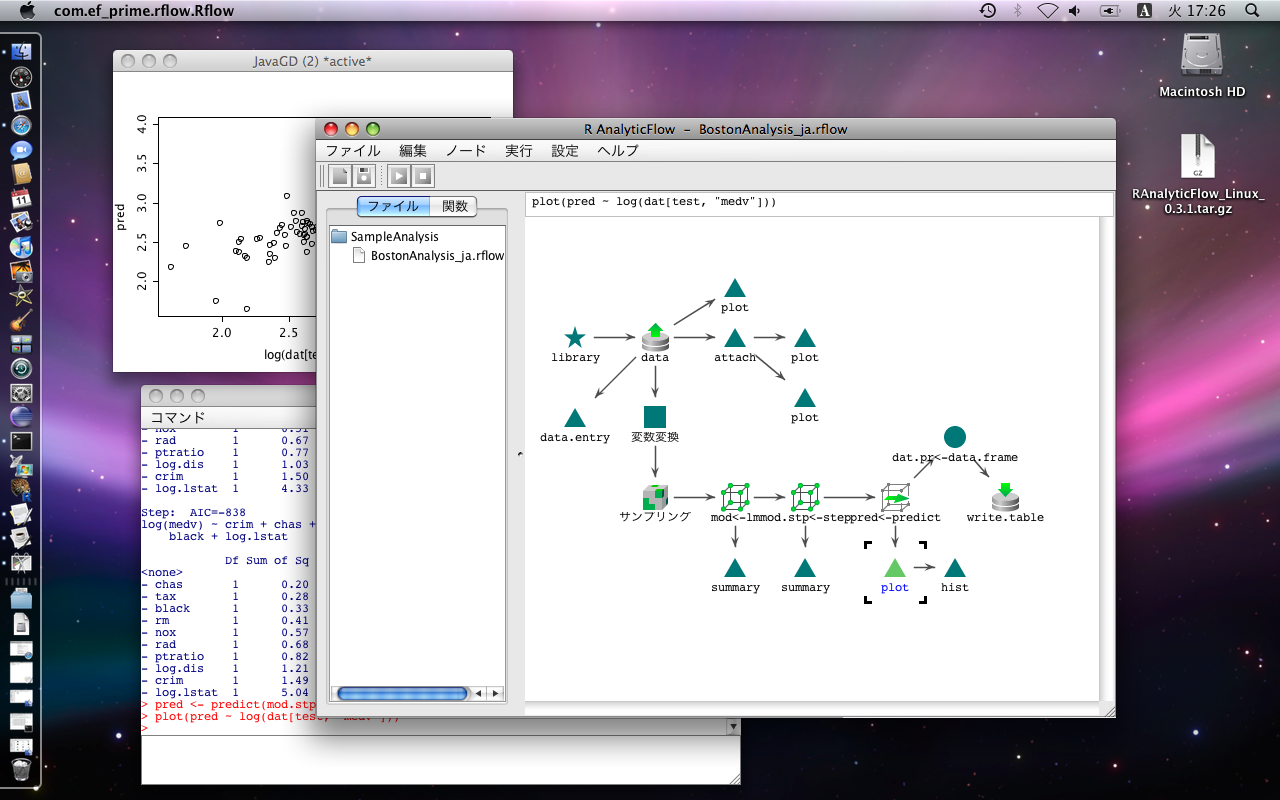Click the input source A icon

1145,10
